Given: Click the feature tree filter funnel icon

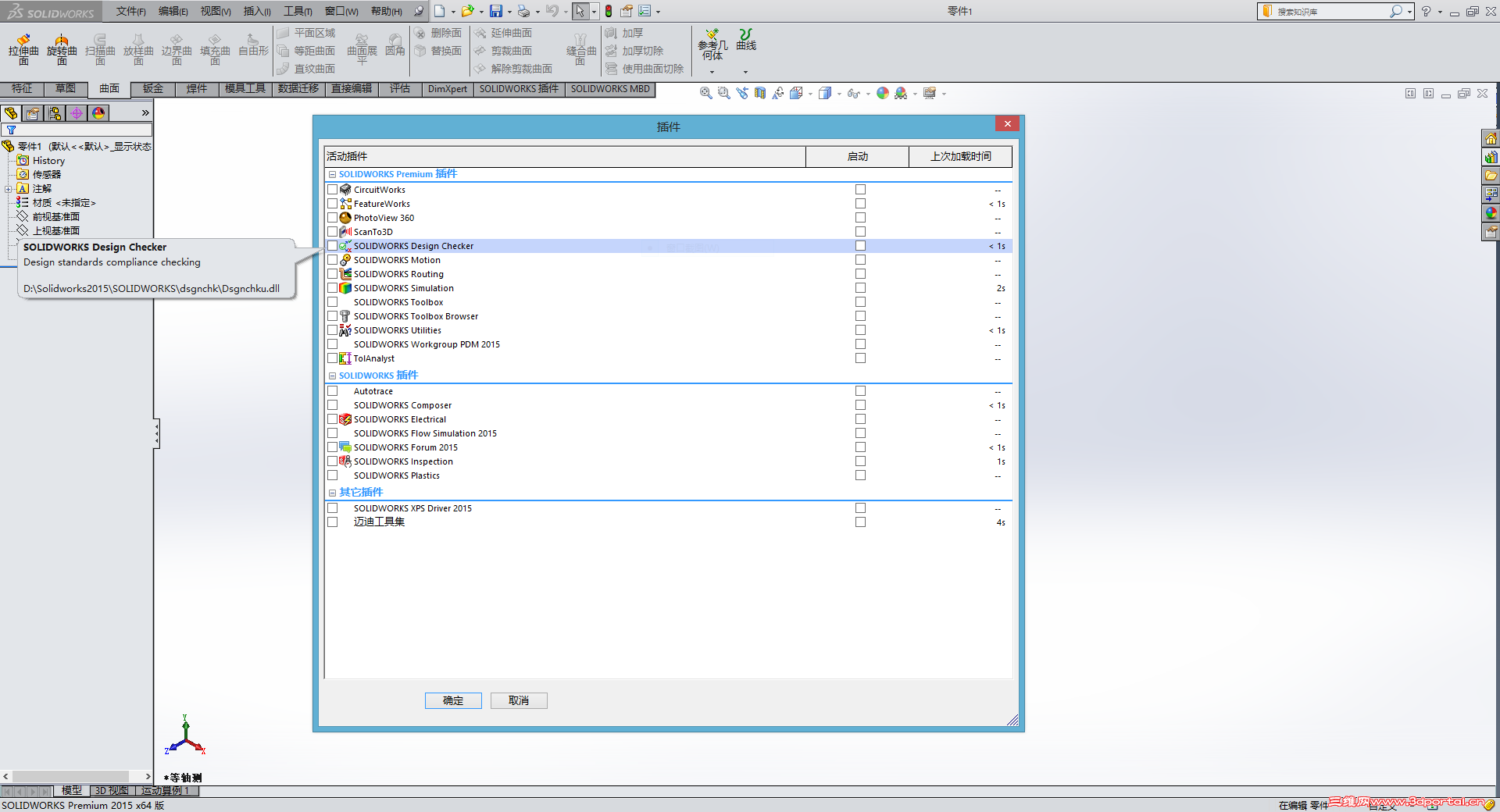Looking at the screenshot, I should pyautogui.click(x=11, y=130).
